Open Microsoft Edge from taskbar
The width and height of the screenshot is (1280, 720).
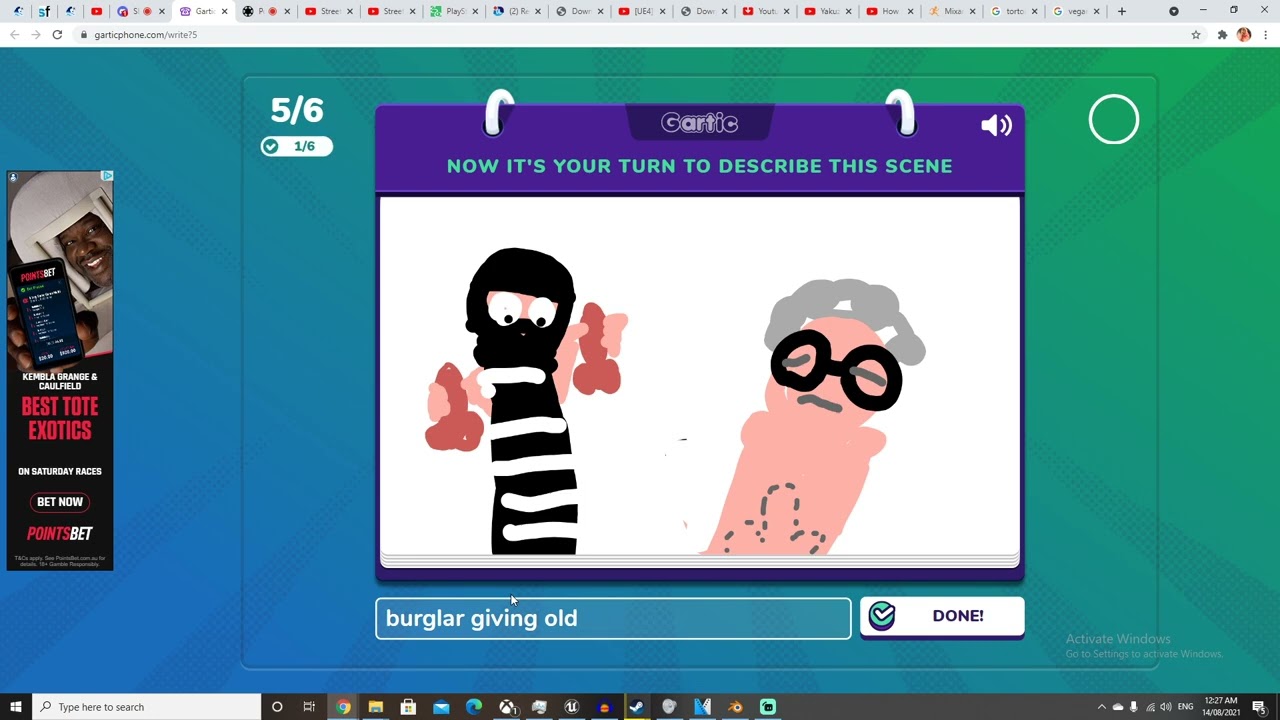(x=474, y=707)
